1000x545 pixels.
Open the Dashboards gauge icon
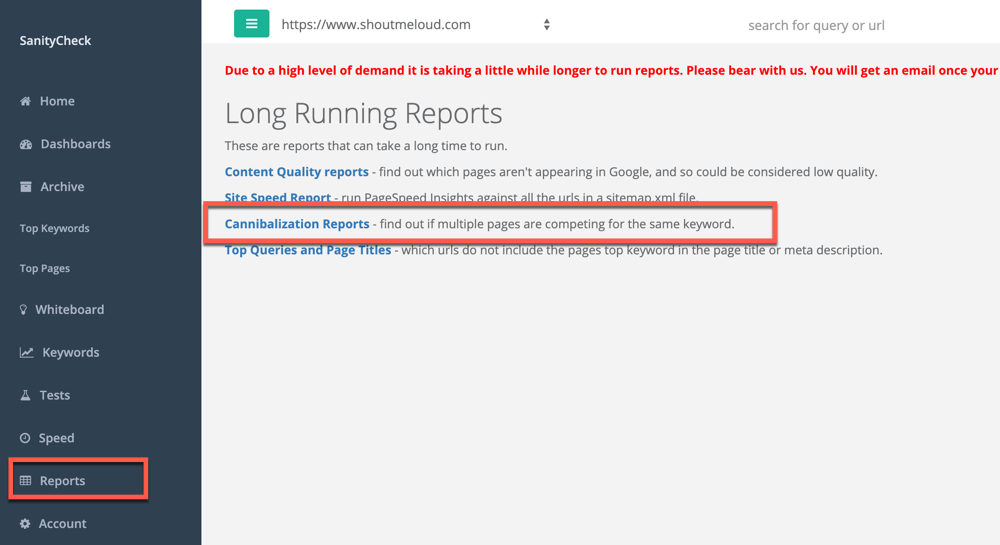point(26,144)
